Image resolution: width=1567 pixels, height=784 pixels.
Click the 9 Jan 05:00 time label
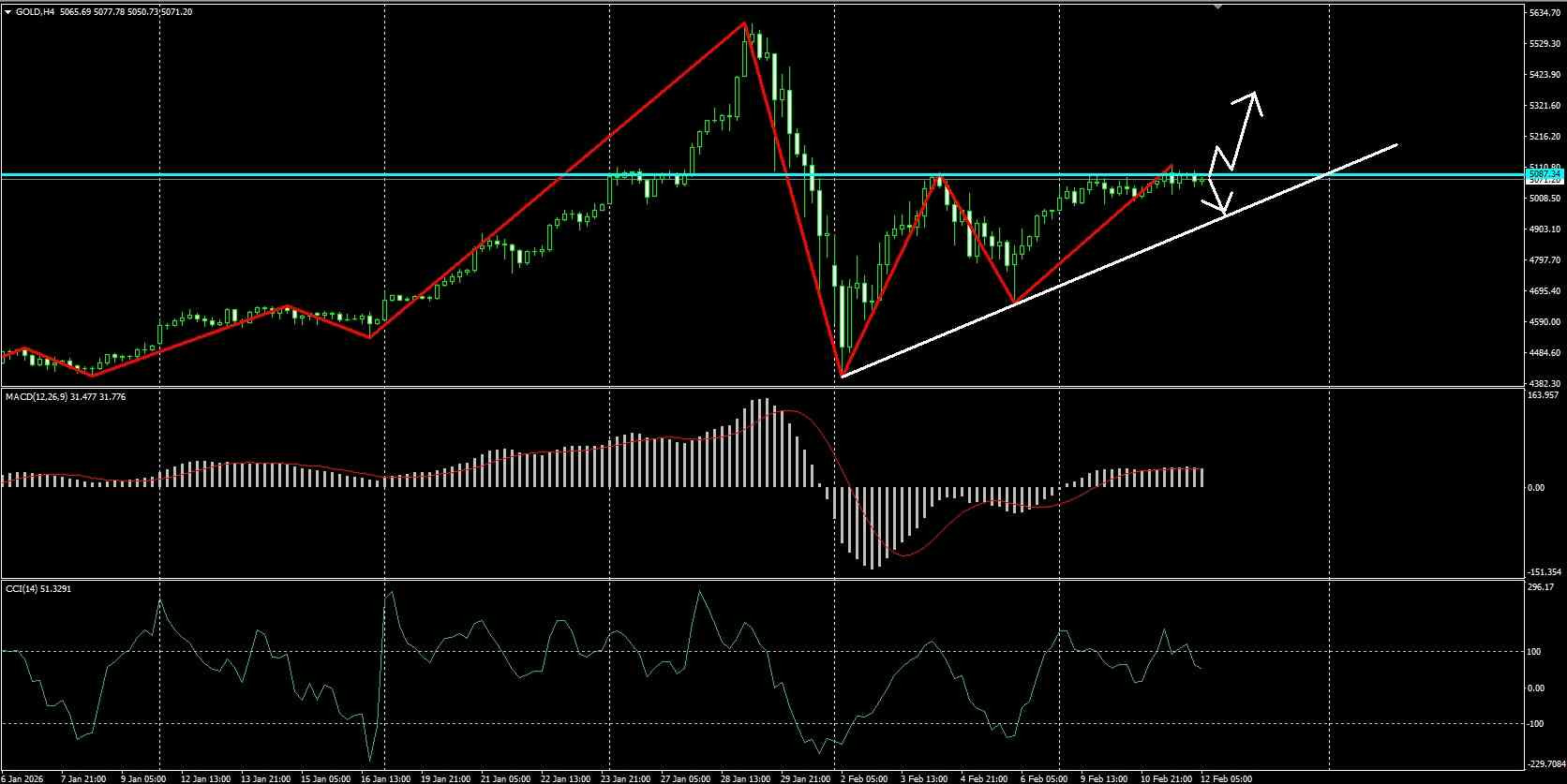pos(143,778)
